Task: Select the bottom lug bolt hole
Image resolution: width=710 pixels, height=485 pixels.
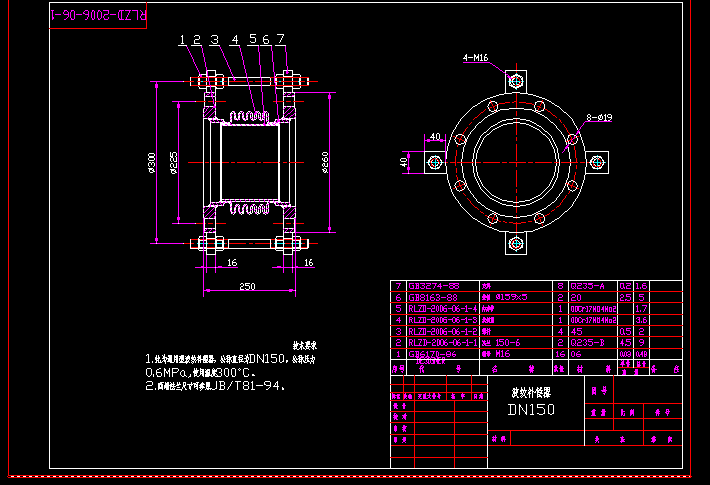Action: (516, 243)
